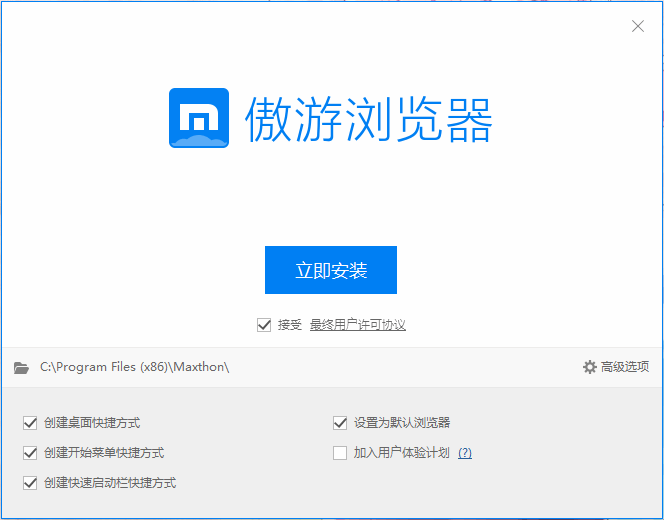Open the (?) help link for experience plan
The width and height of the screenshot is (664, 520).
[x=465, y=453]
